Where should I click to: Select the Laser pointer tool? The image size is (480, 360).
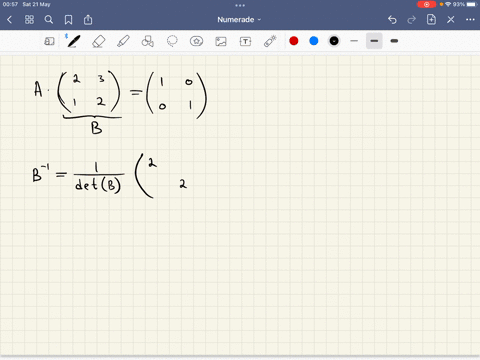(270, 41)
